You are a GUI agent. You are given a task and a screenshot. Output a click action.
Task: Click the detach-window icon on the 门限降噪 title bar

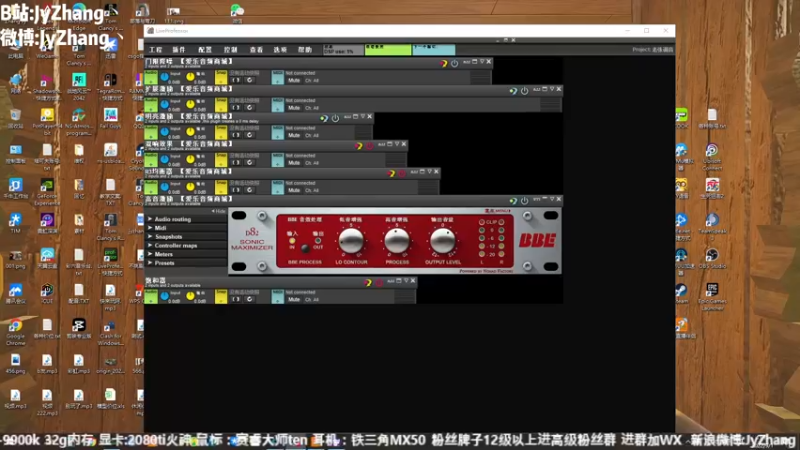[474, 62]
